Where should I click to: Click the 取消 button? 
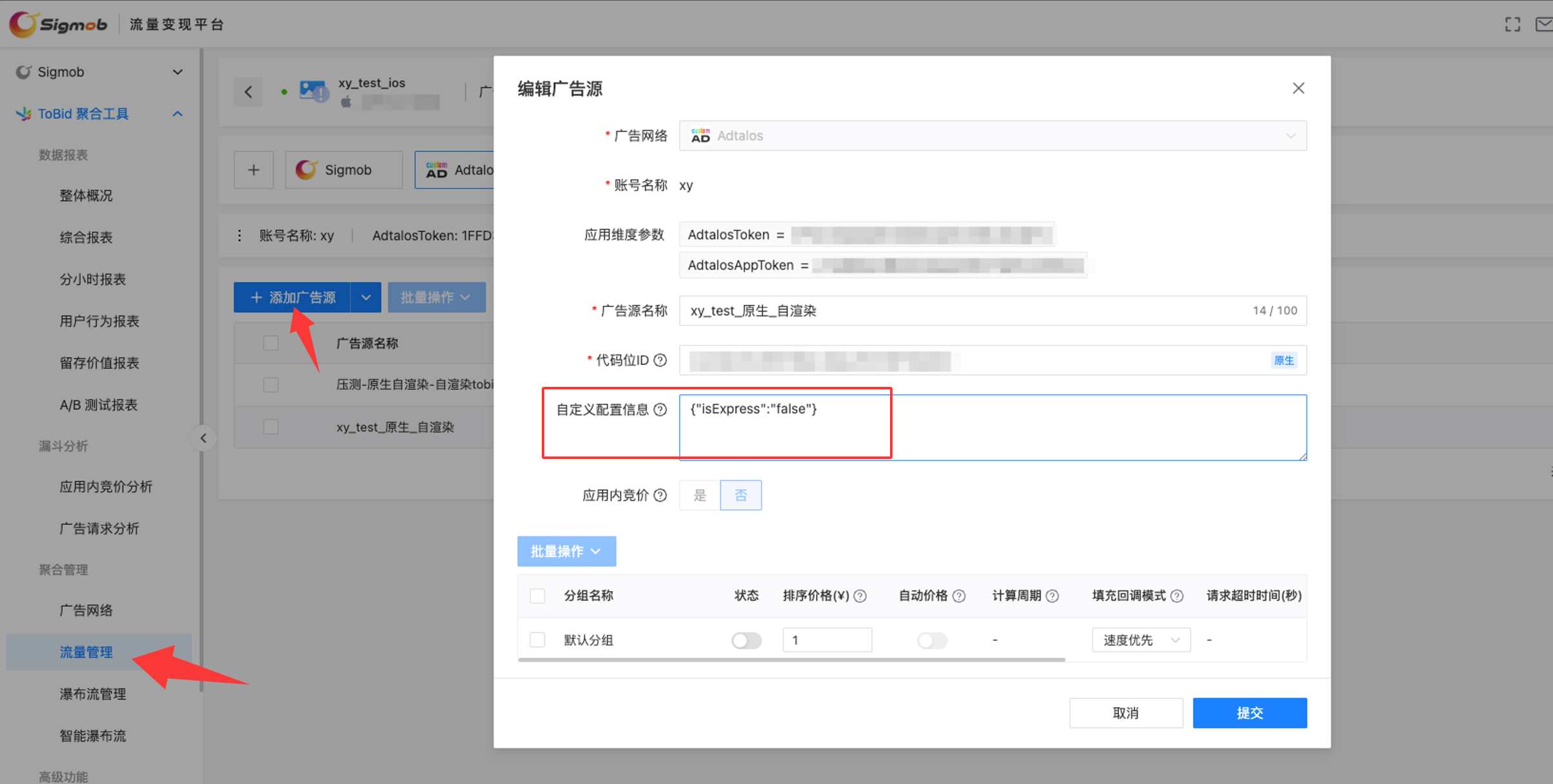(x=1126, y=713)
